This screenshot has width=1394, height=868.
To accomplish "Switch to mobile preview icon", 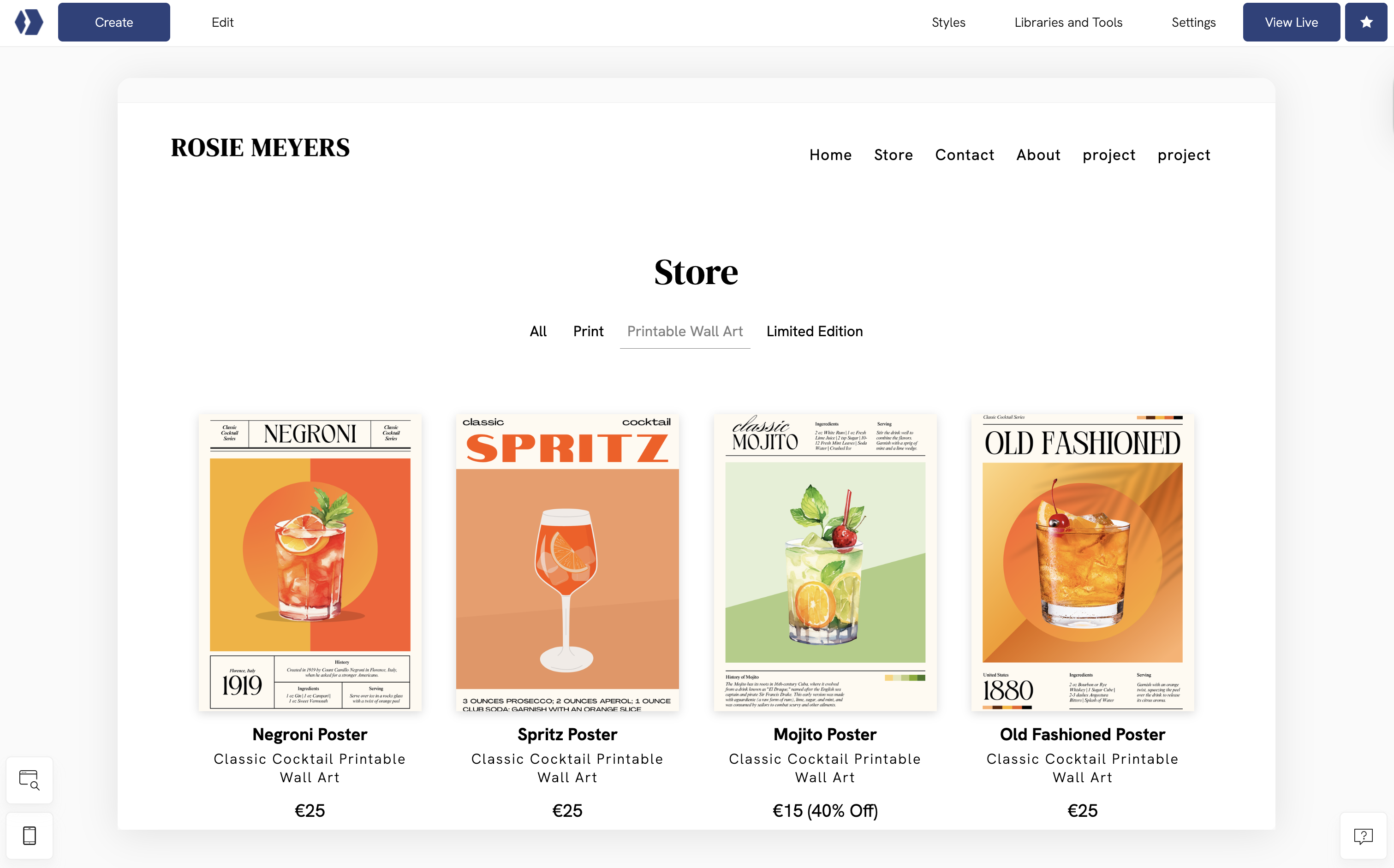I will pos(29,835).
